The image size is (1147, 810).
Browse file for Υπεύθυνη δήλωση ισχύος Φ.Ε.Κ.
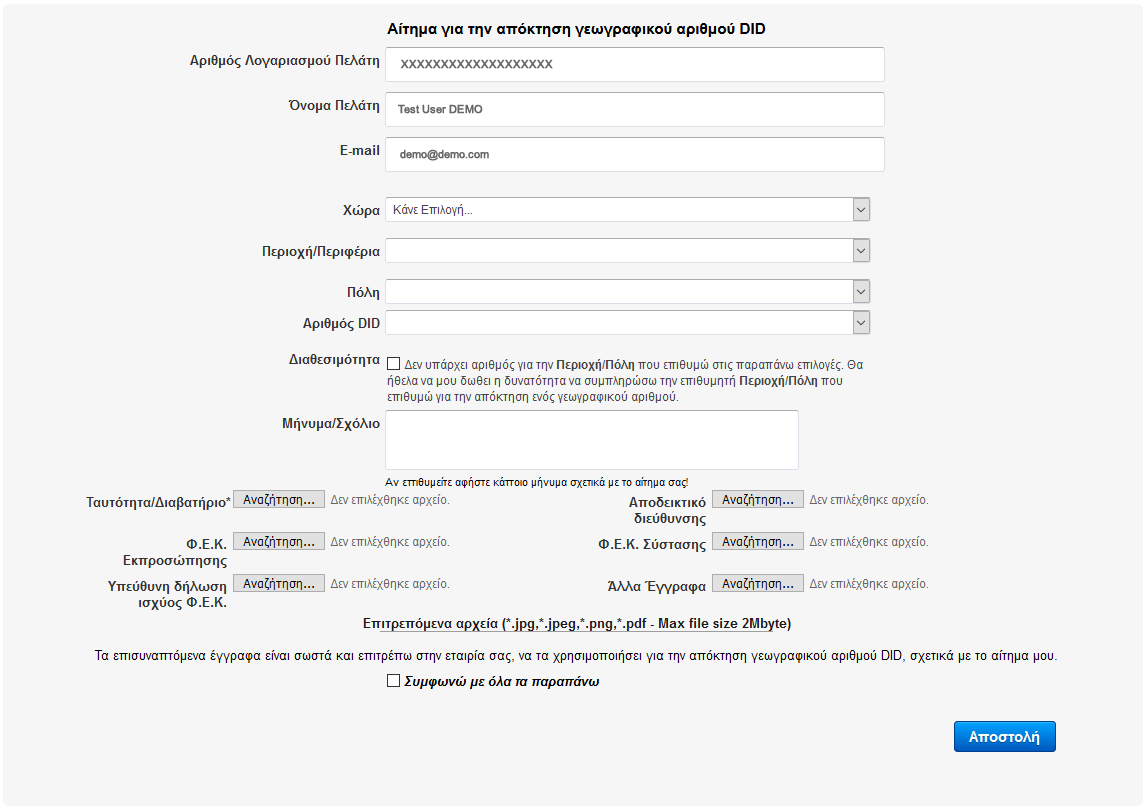click(279, 584)
